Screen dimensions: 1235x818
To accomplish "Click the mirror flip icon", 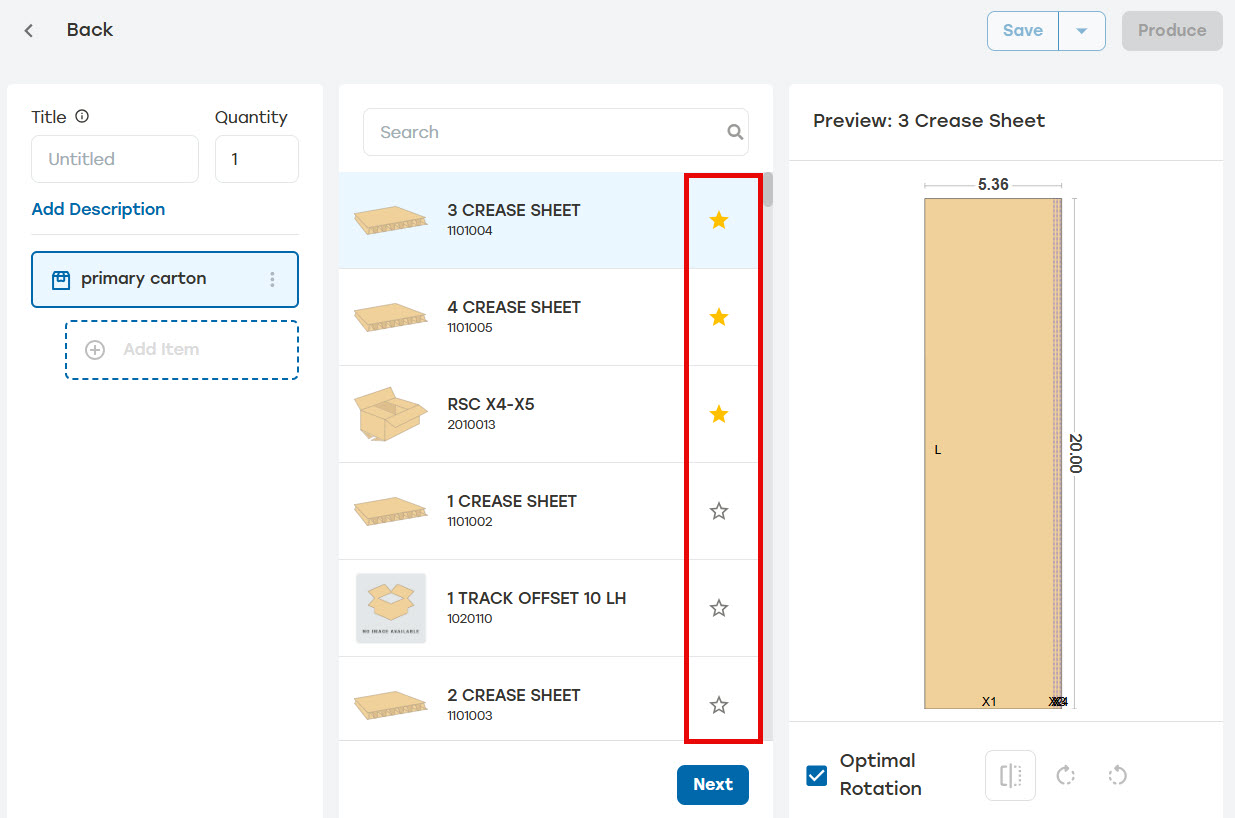I will [x=1010, y=776].
